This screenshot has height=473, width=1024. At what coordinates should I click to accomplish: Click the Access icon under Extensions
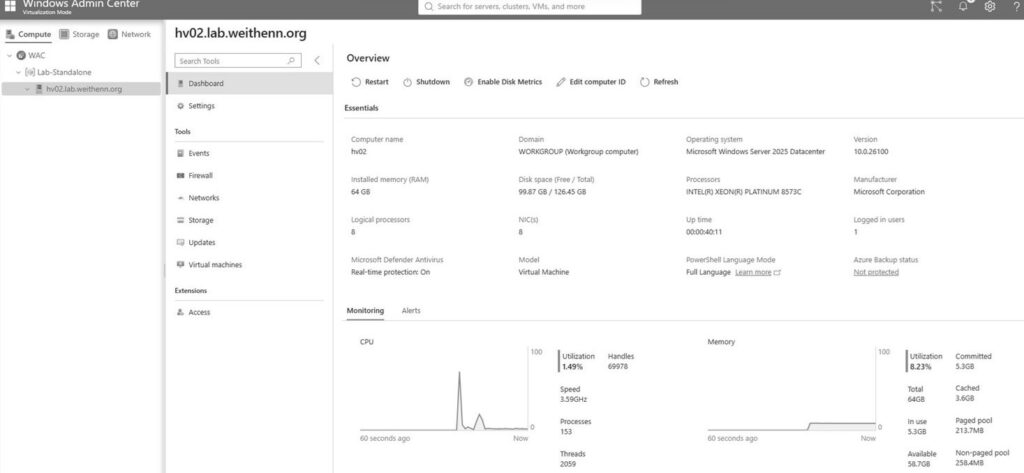181,312
